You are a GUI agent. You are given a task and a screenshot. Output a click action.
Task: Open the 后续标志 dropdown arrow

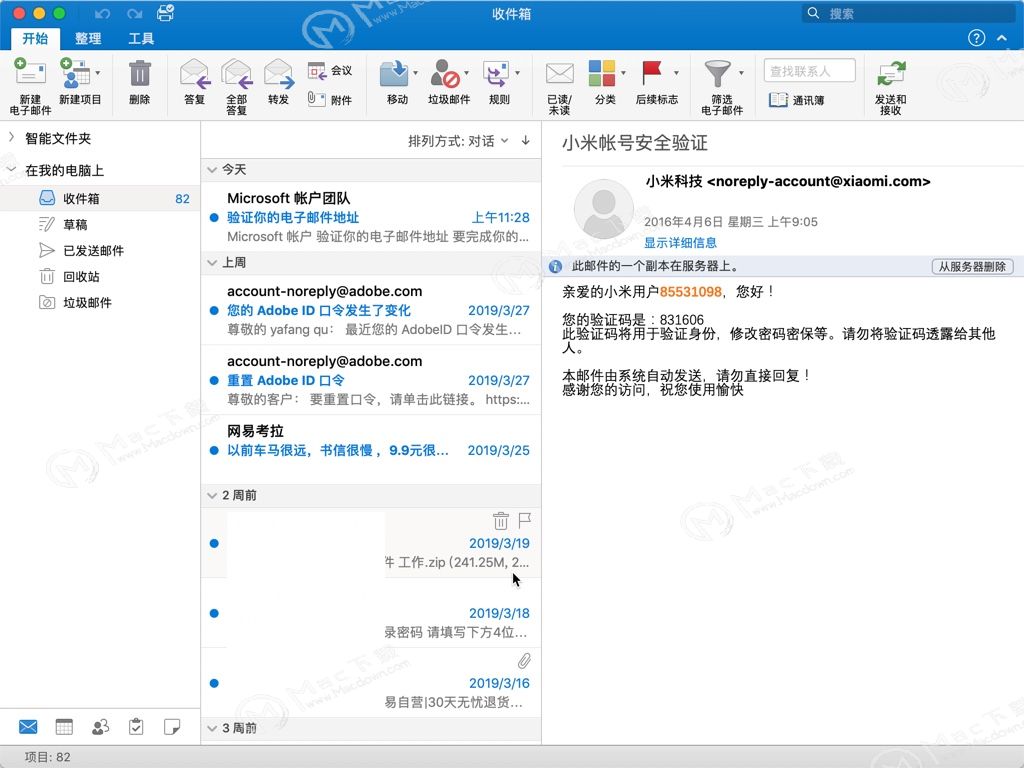click(x=676, y=72)
